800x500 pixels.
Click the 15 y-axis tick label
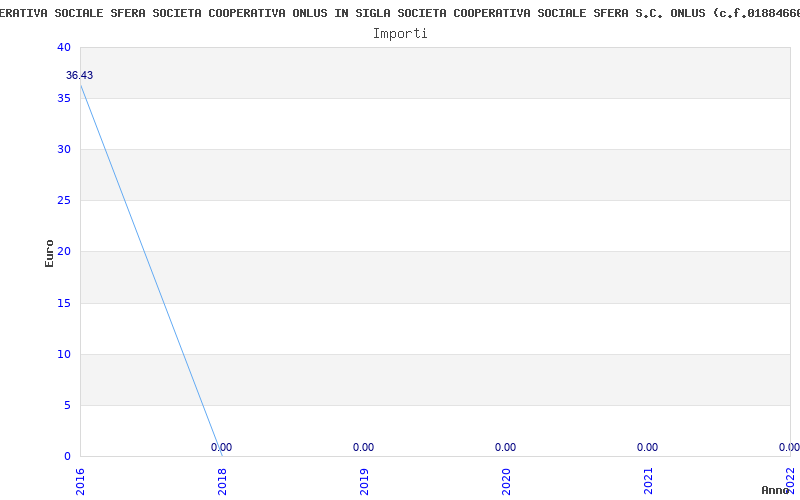(x=64, y=304)
